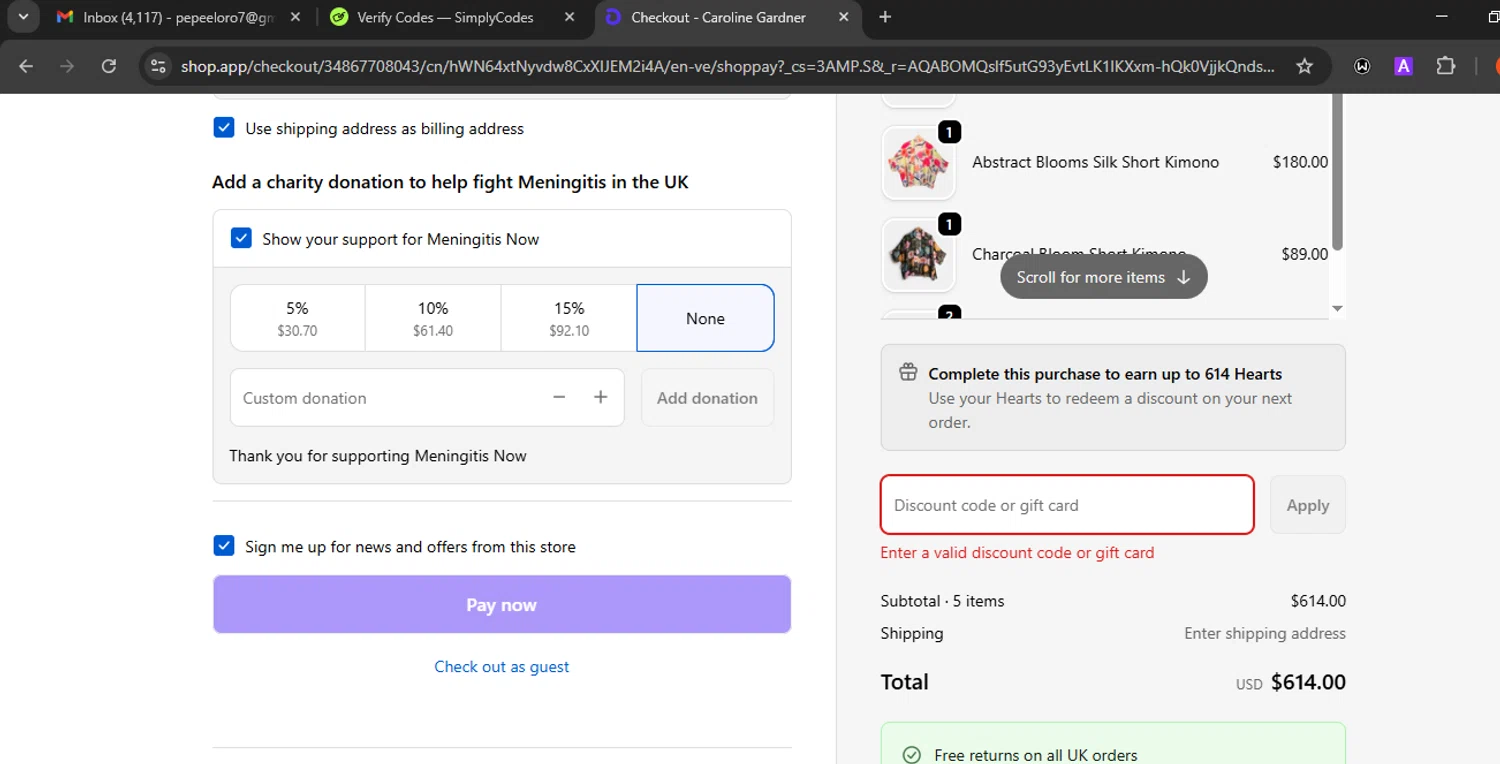Follow the Check out as guest link
Viewport: 1500px width, 764px height.
(502, 666)
